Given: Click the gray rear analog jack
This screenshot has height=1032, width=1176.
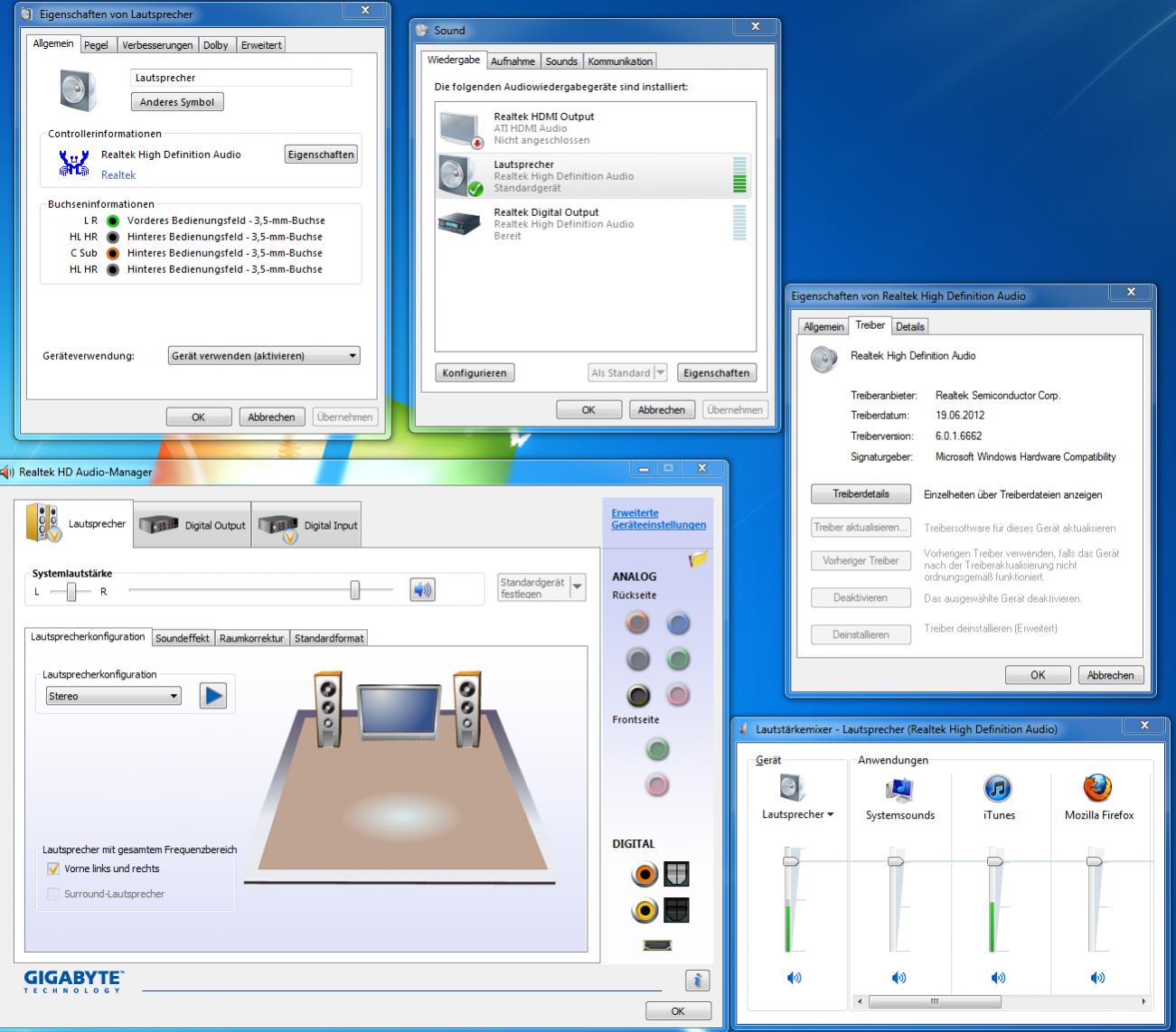Looking at the screenshot, I should pyautogui.click(x=638, y=659).
